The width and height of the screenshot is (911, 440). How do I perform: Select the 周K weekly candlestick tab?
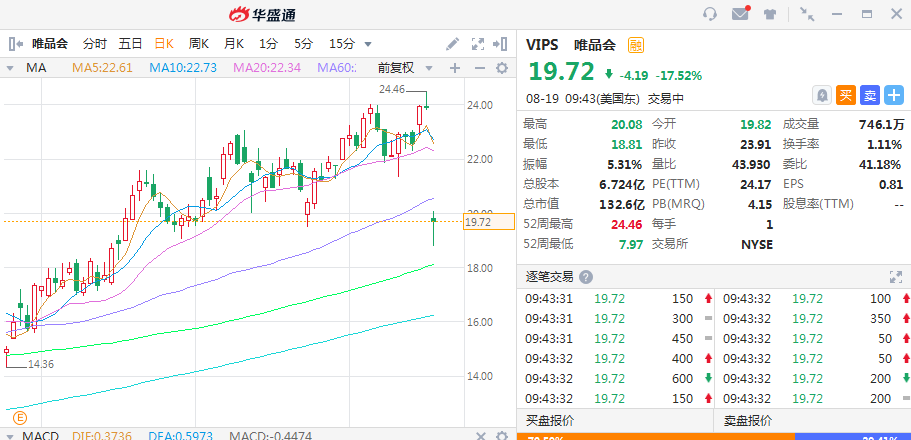click(x=199, y=44)
